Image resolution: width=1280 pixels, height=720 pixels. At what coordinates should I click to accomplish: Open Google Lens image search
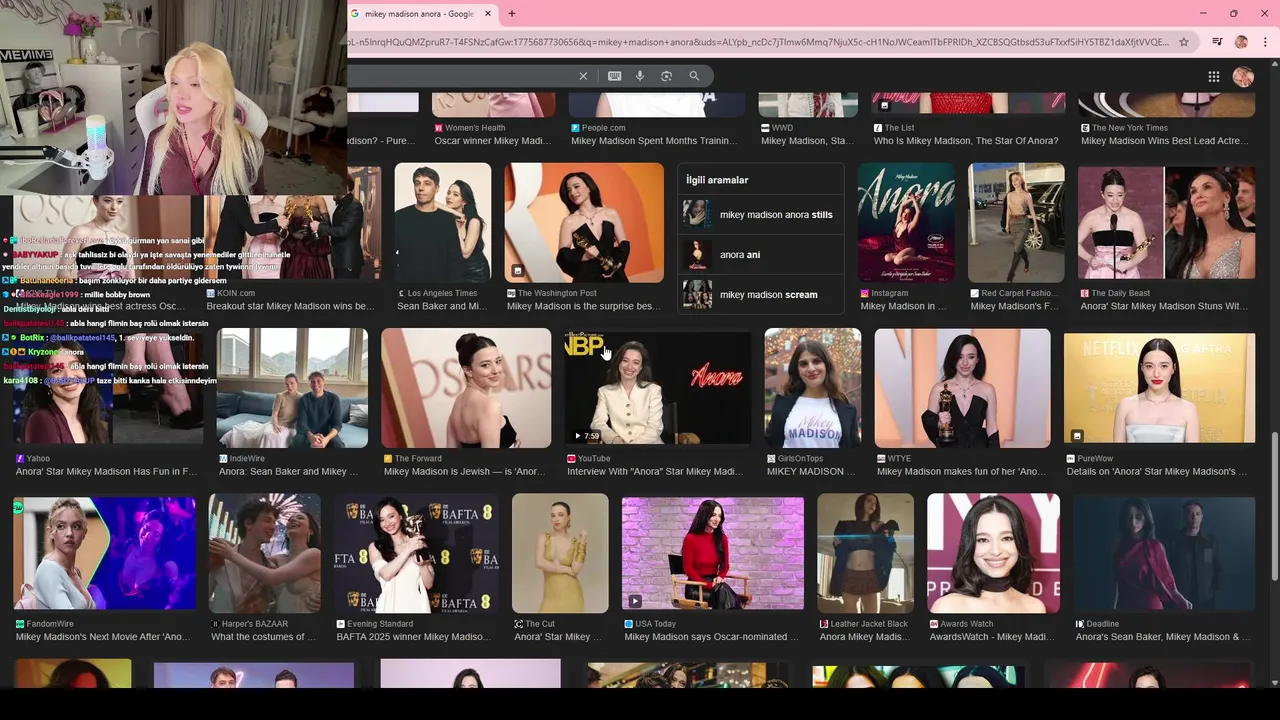coord(666,76)
